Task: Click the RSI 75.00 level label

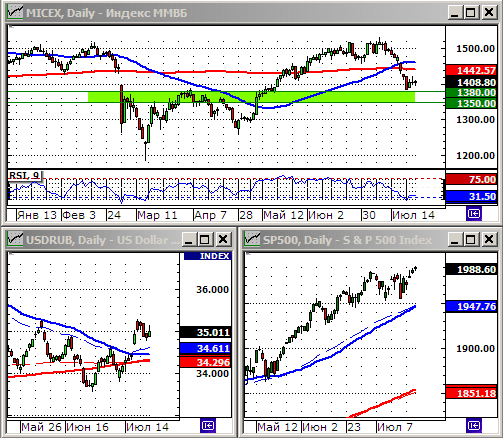Action: [472, 179]
